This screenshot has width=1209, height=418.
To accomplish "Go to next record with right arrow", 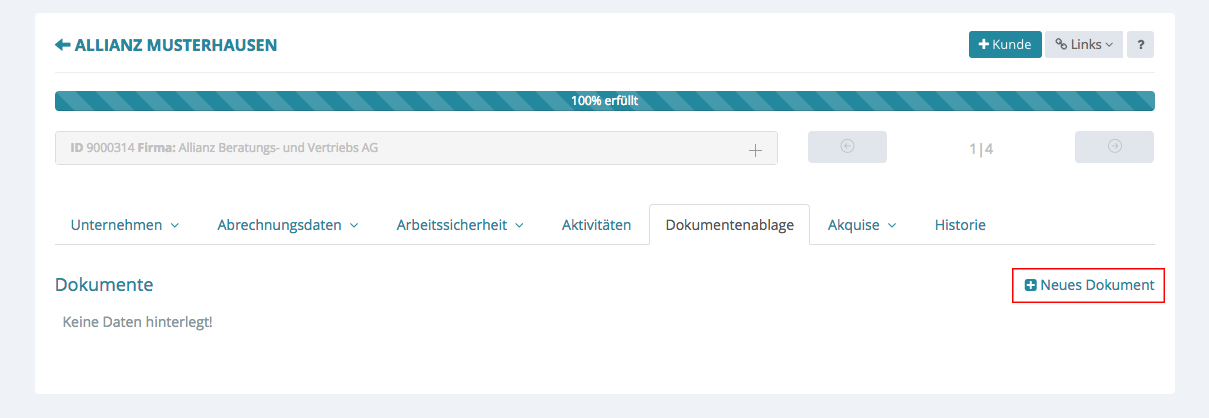I will [1114, 147].
